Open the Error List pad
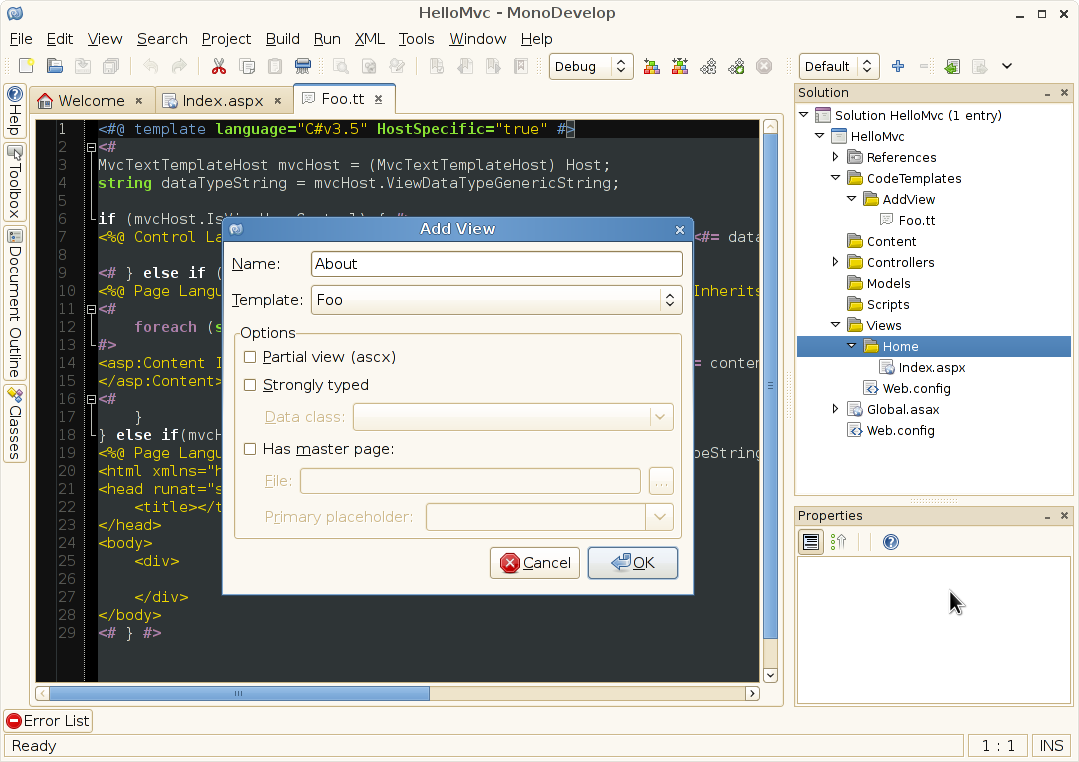Viewport: 1079px width, 762px height. point(47,721)
